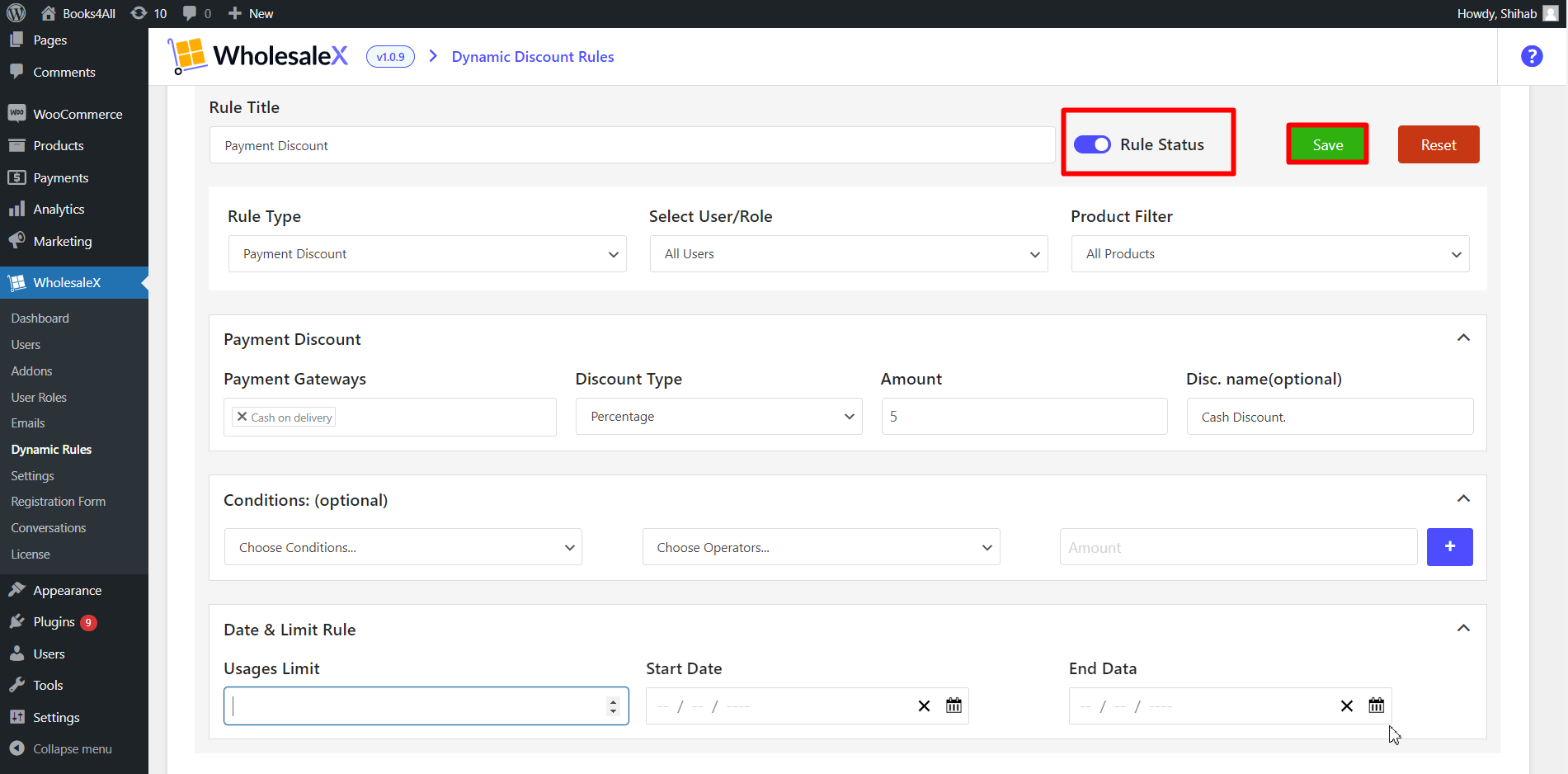The height and width of the screenshot is (774, 1568).
Task: Toggle the Rule Status switch
Action: coord(1092,144)
